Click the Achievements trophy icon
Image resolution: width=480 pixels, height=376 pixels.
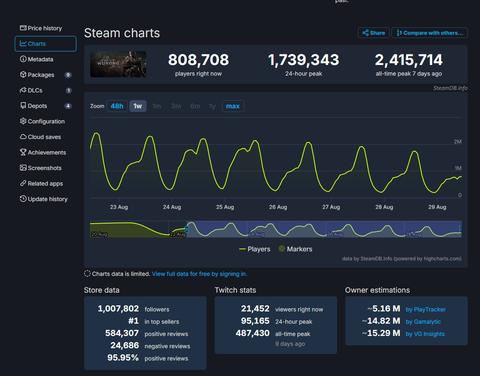[x=23, y=152]
